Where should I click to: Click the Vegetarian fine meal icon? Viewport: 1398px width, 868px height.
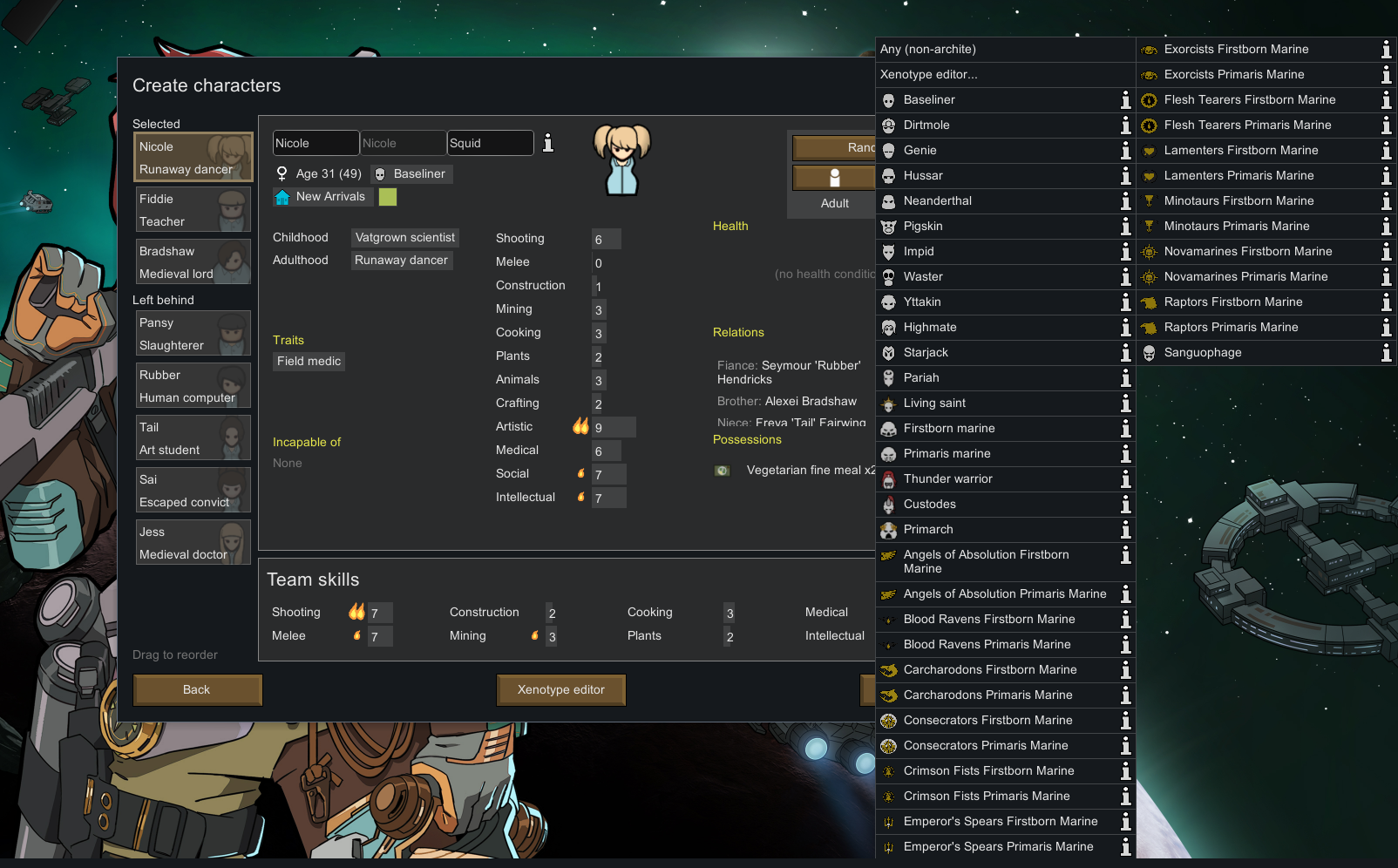[722, 471]
